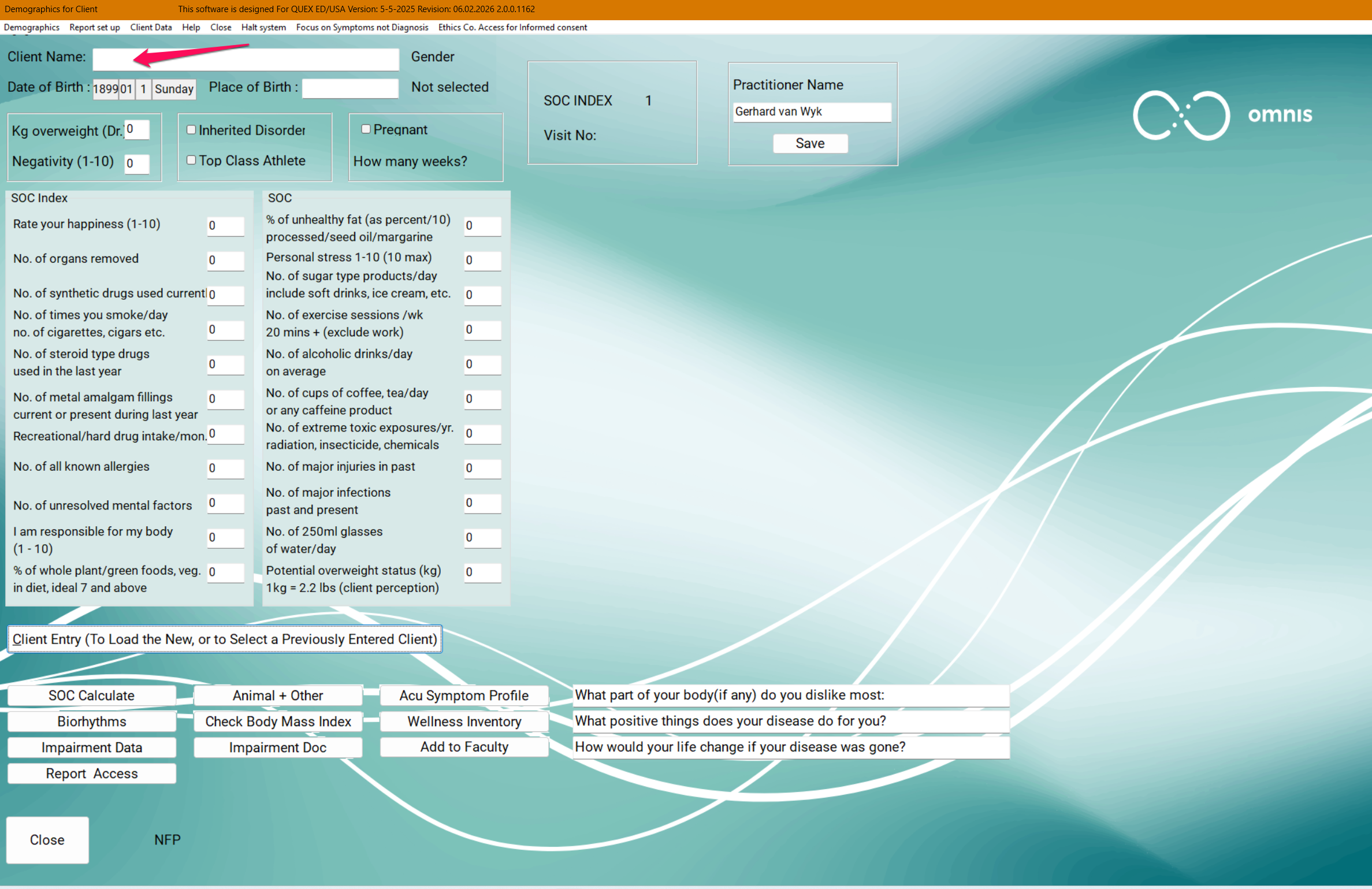Enable the Top Class Athlete checkbox
The height and width of the screenshot is (889, 1372).
click(191, 160)
